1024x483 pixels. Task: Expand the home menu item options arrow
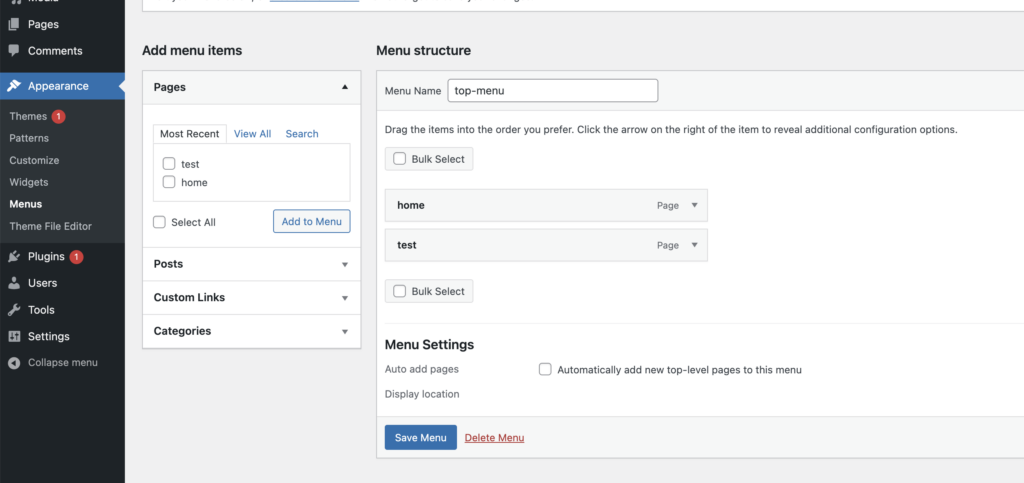click(695, 206)
